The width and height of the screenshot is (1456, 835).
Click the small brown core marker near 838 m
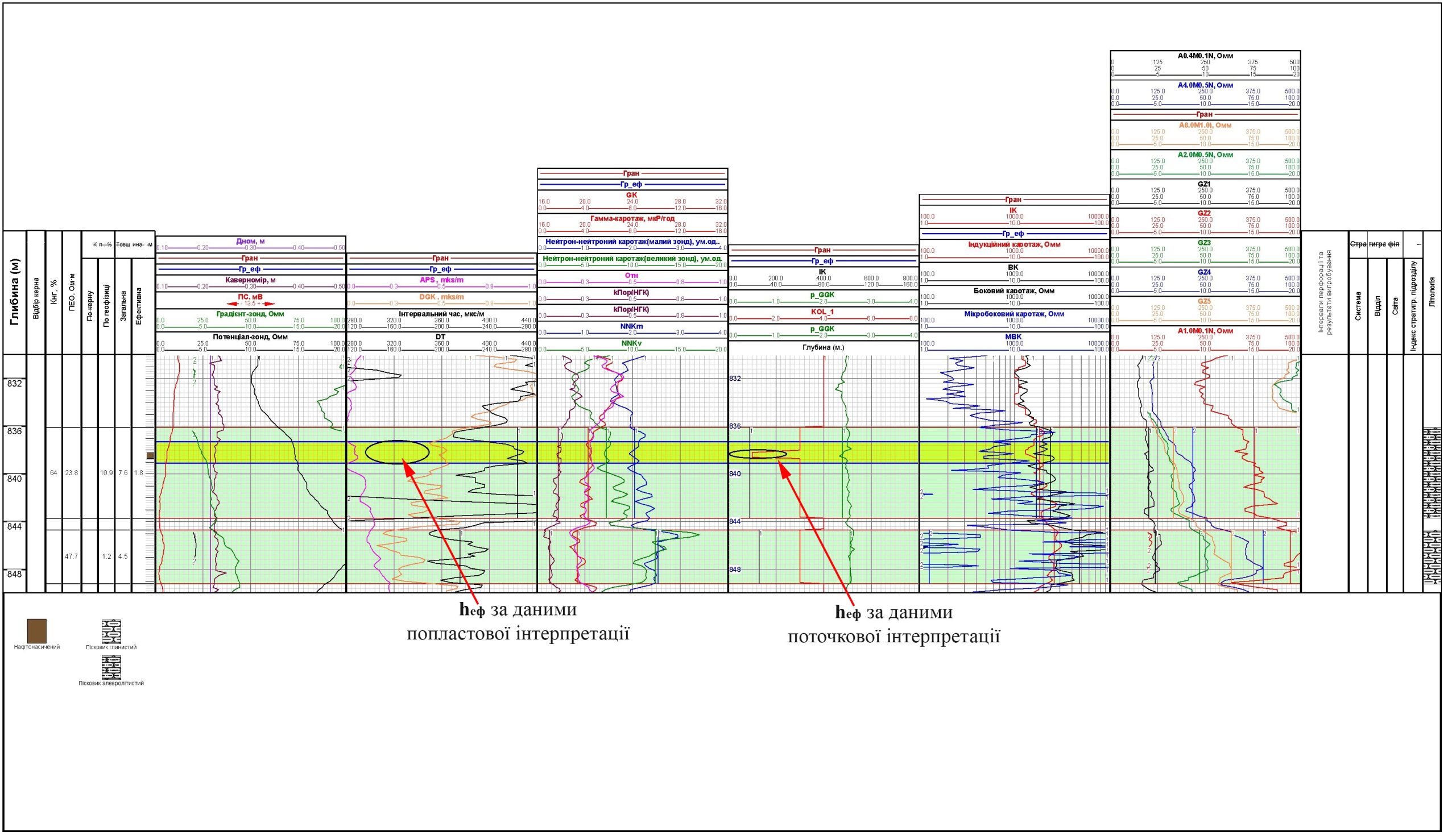click(150, 455)
